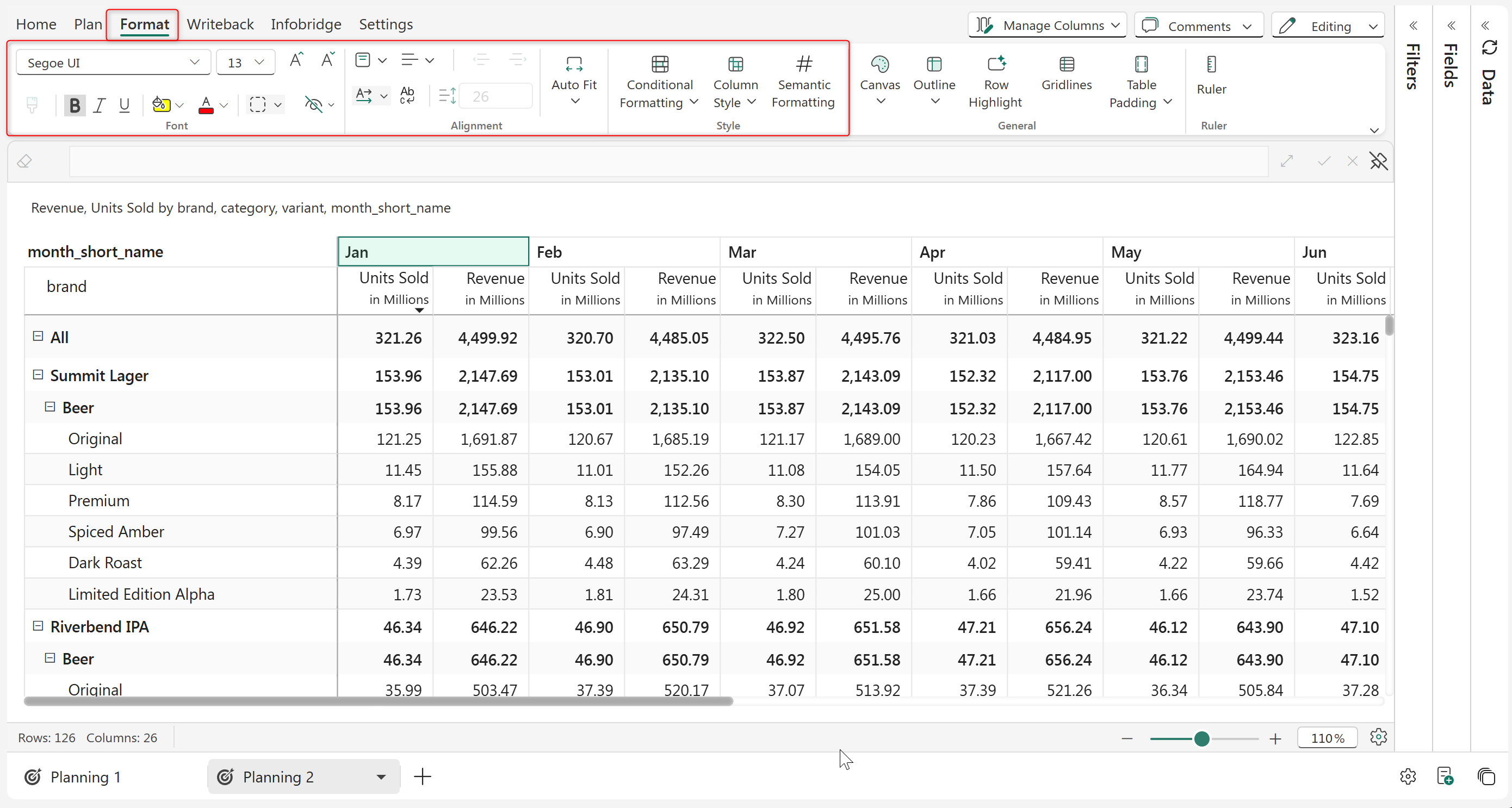Click the format painter icon

point(32,105)
